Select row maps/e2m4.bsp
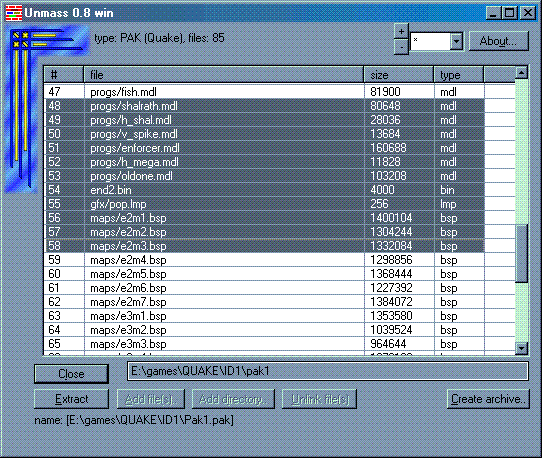This screenshot has width=542, height=458. [264, 260]
